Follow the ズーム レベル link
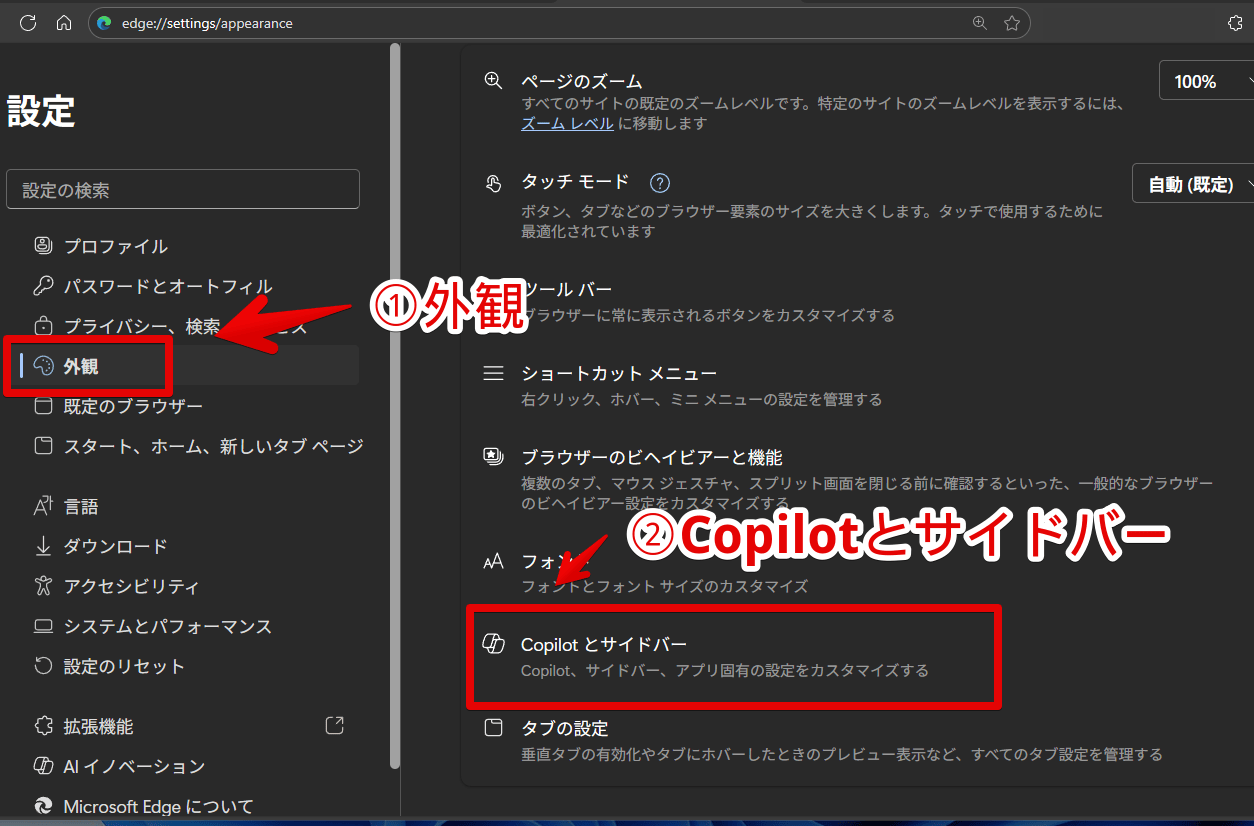Image resolution: width=1254 pixels, height=826 pixels. click(567, 123)
